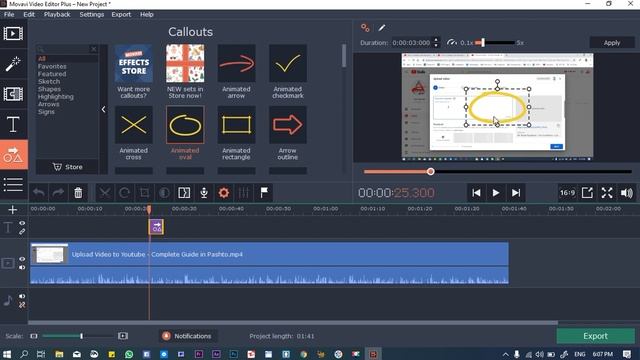Open the Settings menu
This screenshot has height=360, width=640.
point(91,14)
